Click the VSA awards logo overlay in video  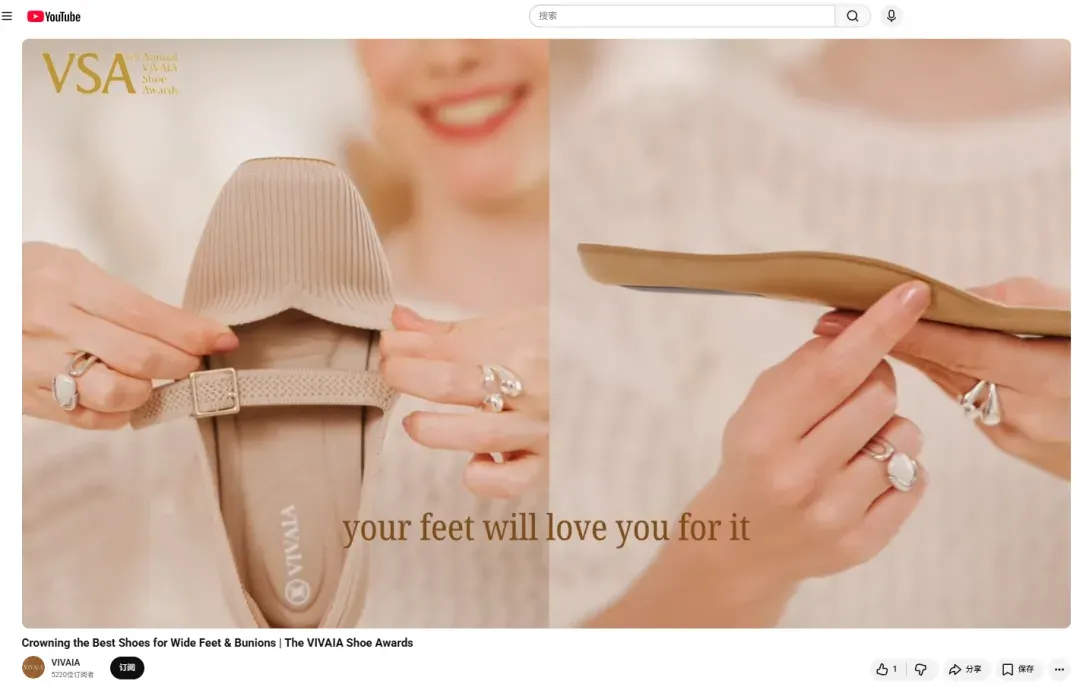[x=110, y=72]
